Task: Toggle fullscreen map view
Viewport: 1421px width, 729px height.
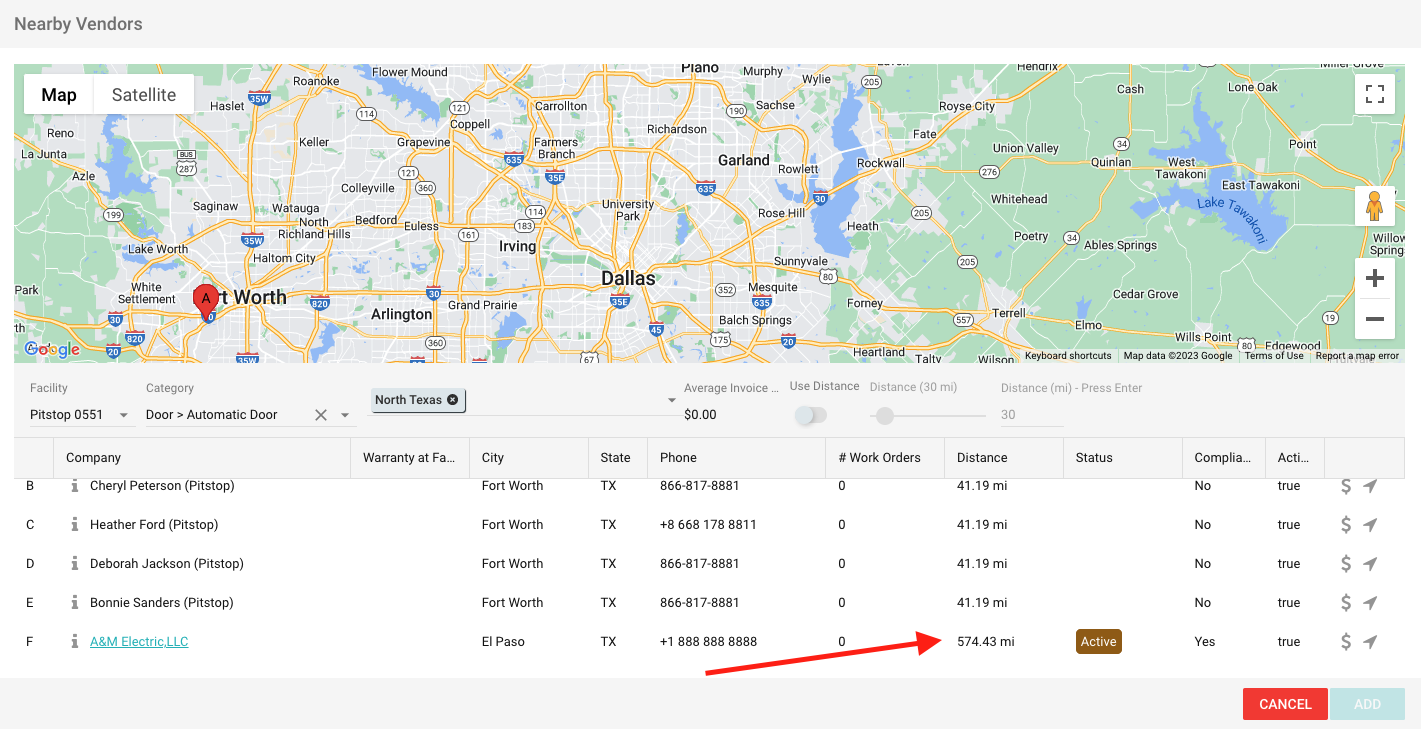Action: [x=1375, y=95]
